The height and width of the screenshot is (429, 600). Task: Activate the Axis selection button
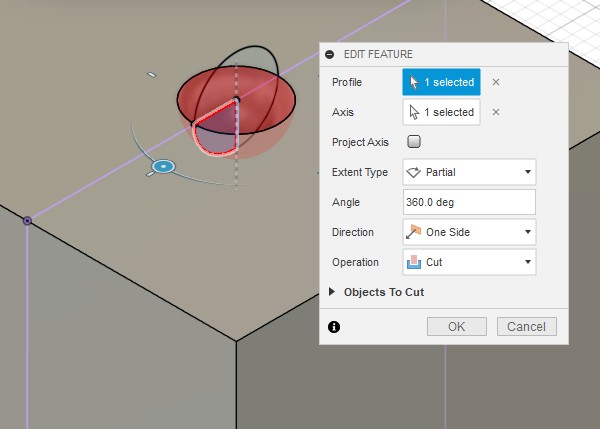click(x=441, y=112)
